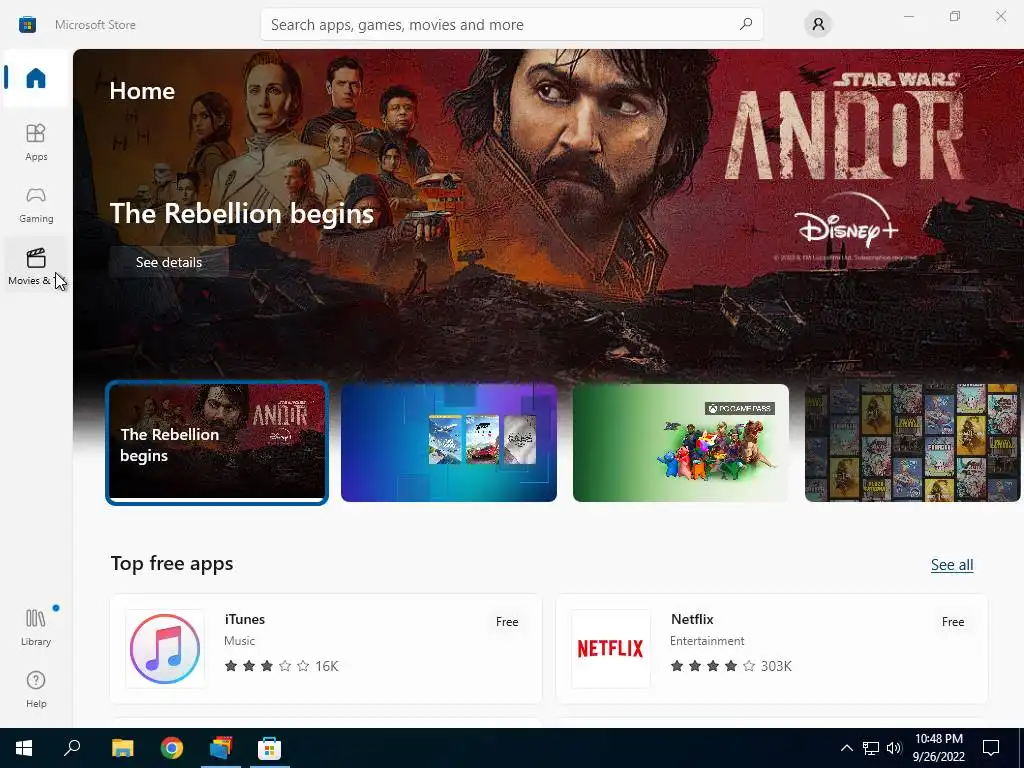The width and height of the screenshot is (1024, 768).
Task: Select the PC Game Pass carousel card
Action: (x=680, y=443)
